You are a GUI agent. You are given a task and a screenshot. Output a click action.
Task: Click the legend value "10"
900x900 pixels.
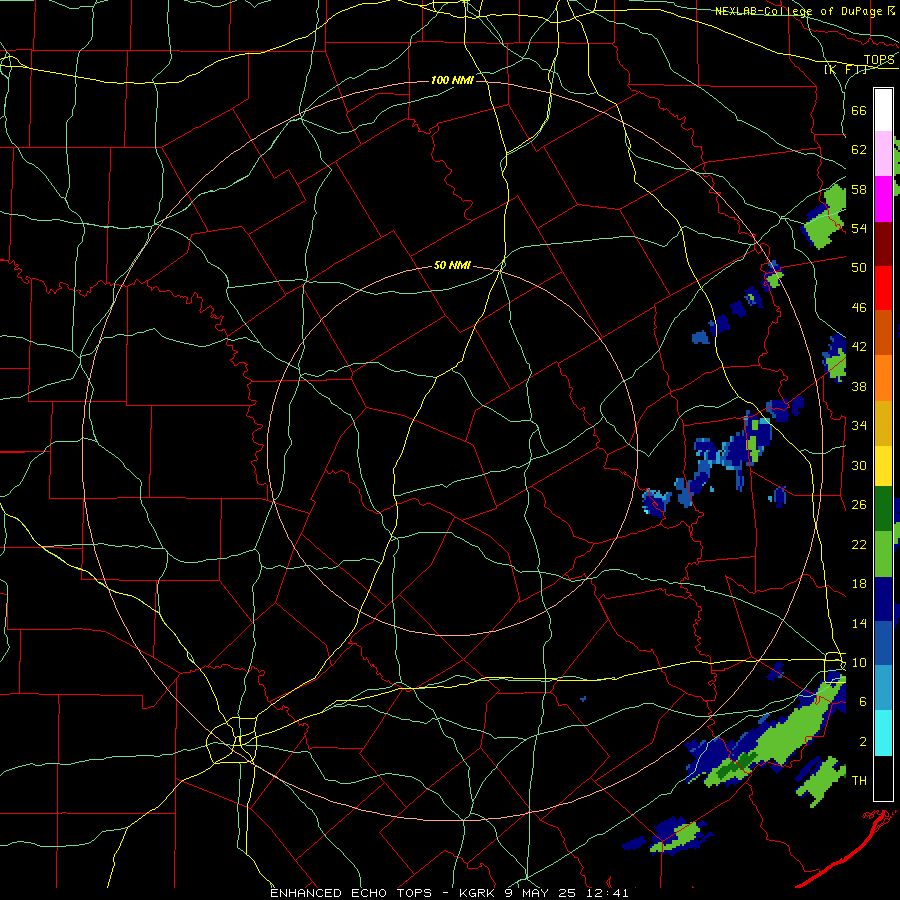(859, 662)
